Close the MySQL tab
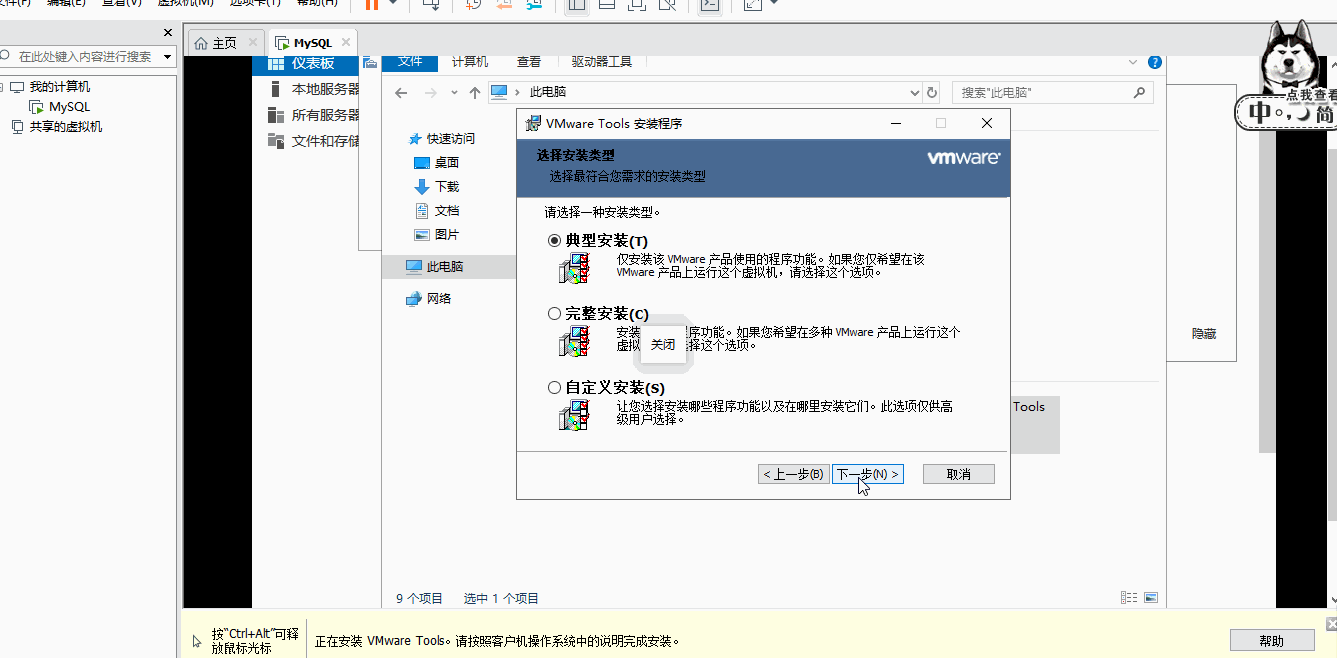 point(346,42)
